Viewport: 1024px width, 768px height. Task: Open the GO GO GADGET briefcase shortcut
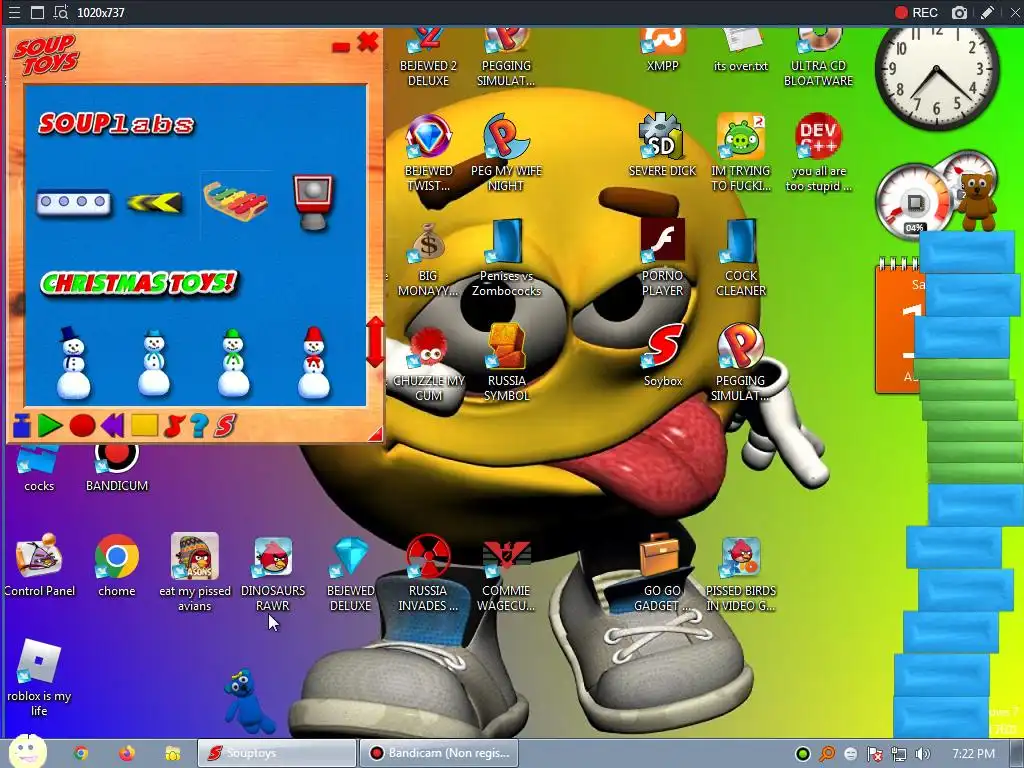click(662, 573)
